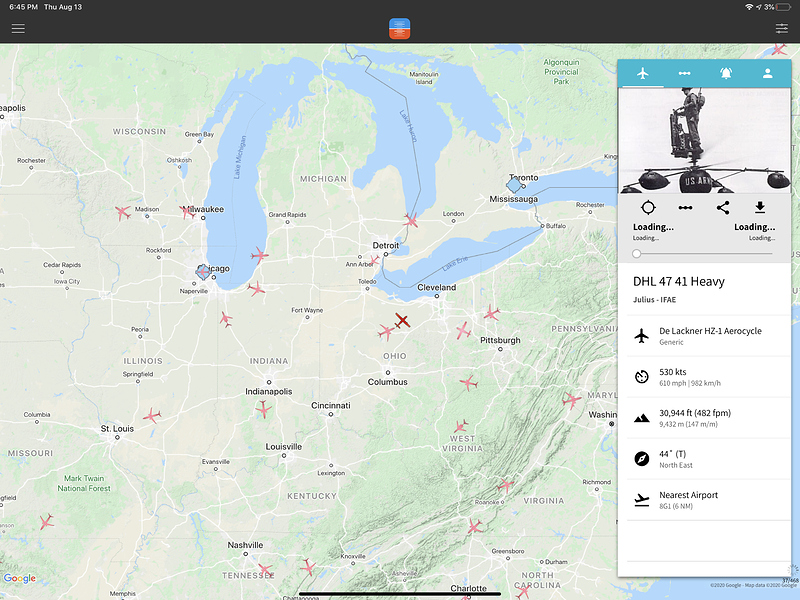The width and height of the screenshot is (800, 600).
Task: Tap the 6:45 PM clock
Action: pos(23,7)
